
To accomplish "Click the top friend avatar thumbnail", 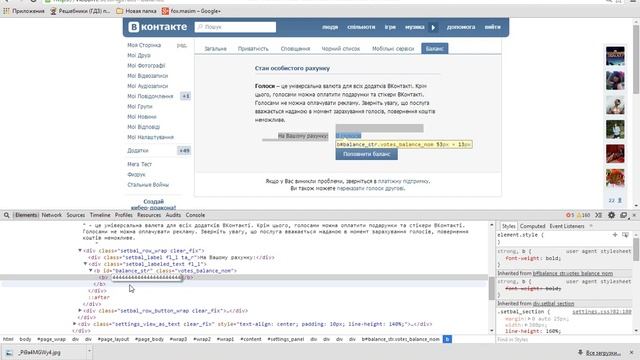I will coord(615,56).
